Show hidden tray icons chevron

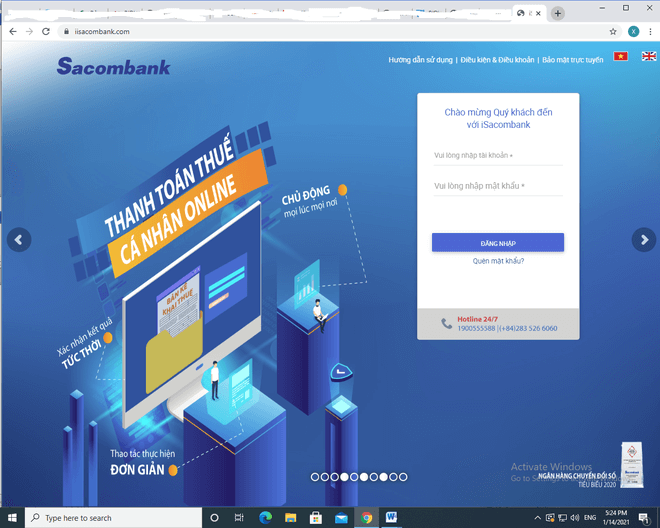coord(538,518)
